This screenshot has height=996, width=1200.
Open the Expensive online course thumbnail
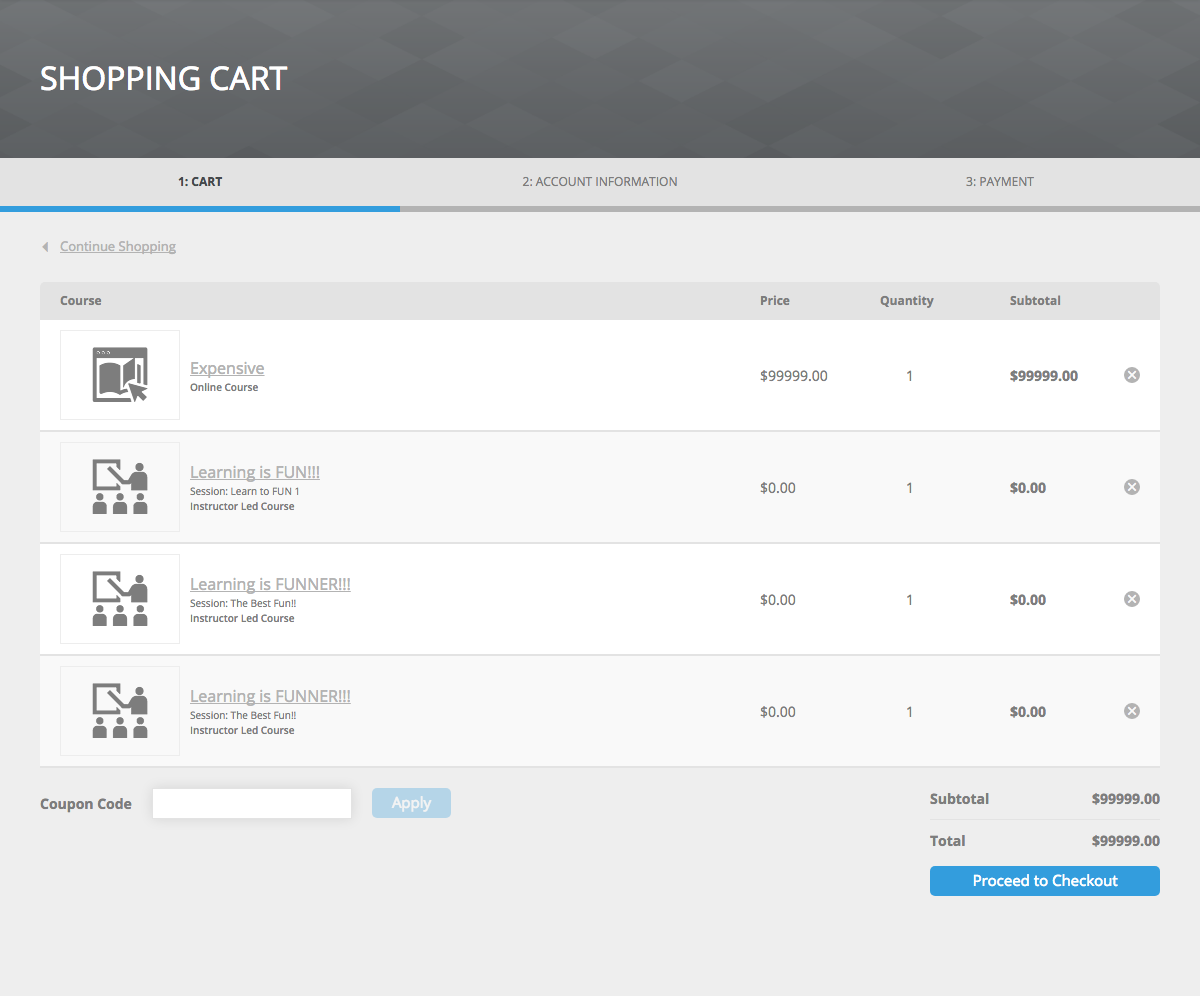pos(120,375)
